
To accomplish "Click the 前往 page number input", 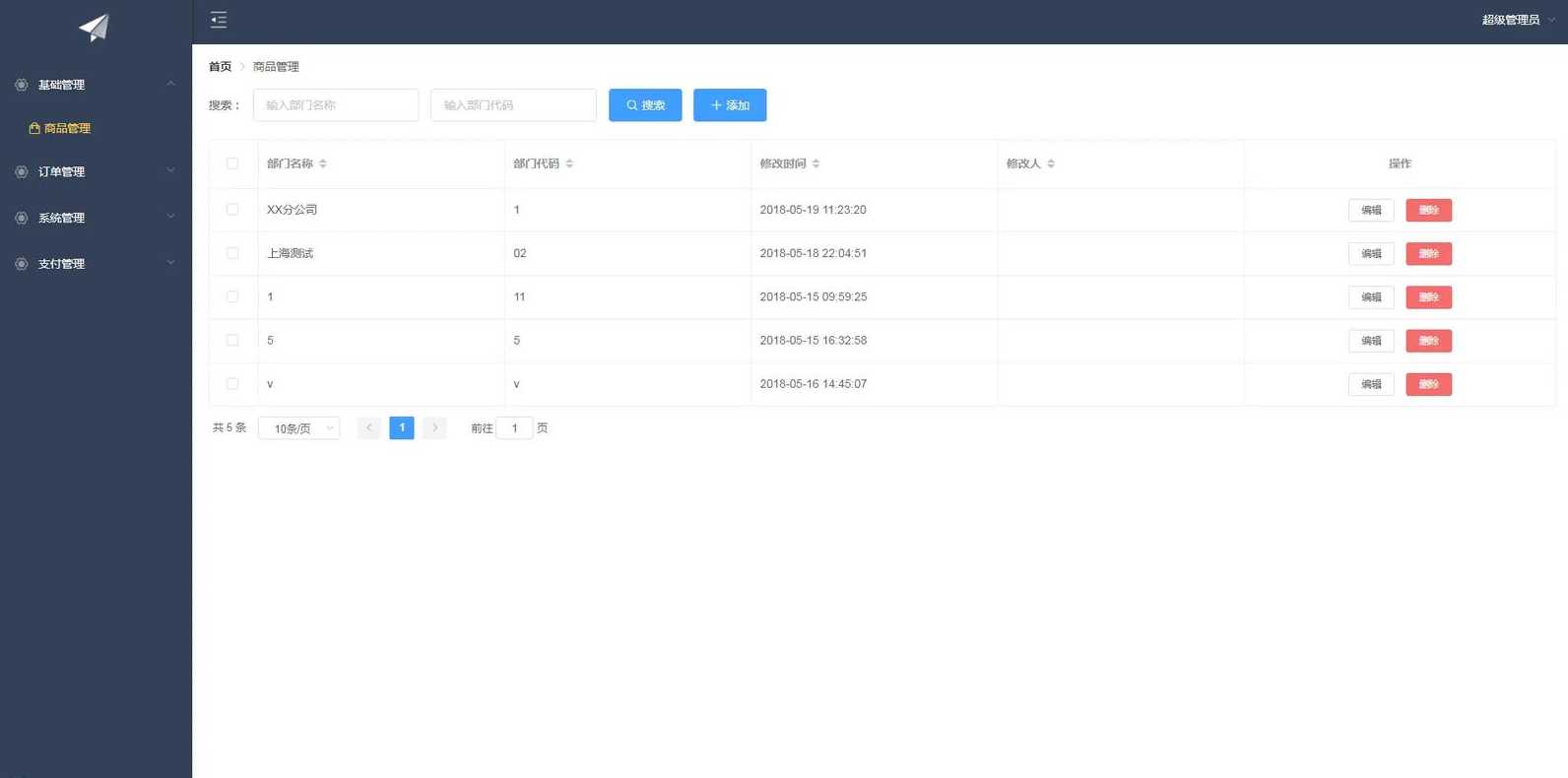I will click(x=514, y=428).
